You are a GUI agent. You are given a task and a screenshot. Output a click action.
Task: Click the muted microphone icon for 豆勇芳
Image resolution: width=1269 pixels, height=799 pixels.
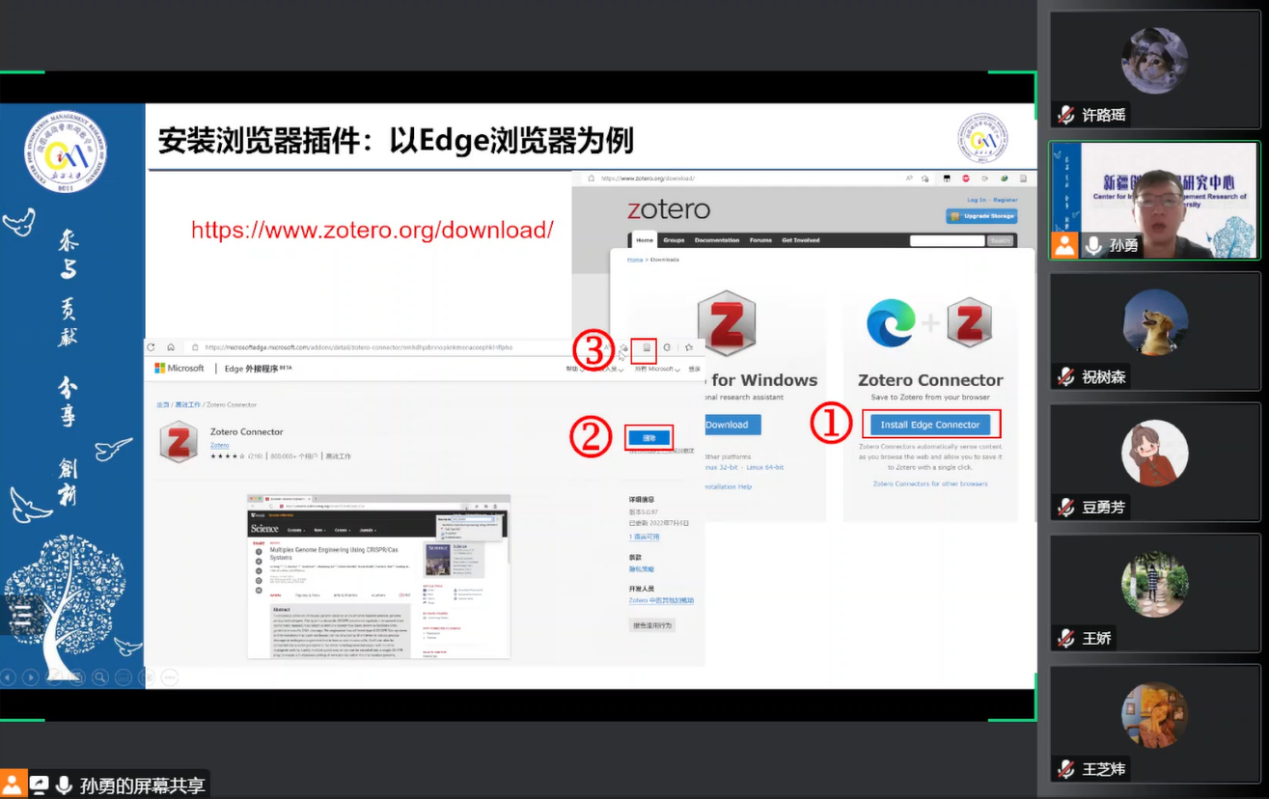pyautogui.click(x=1067, y=507)
